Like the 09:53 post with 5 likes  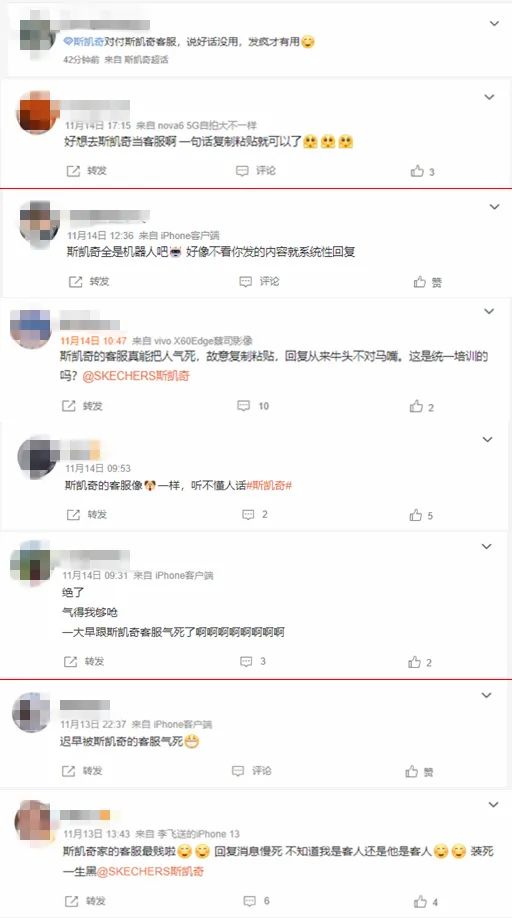(421, 515)
